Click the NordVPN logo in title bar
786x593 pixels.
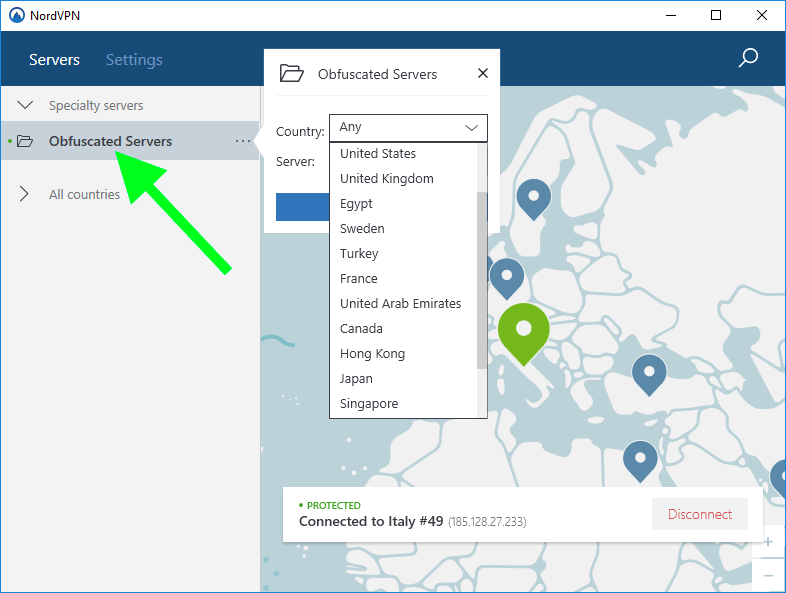click(x=17, y=15)
